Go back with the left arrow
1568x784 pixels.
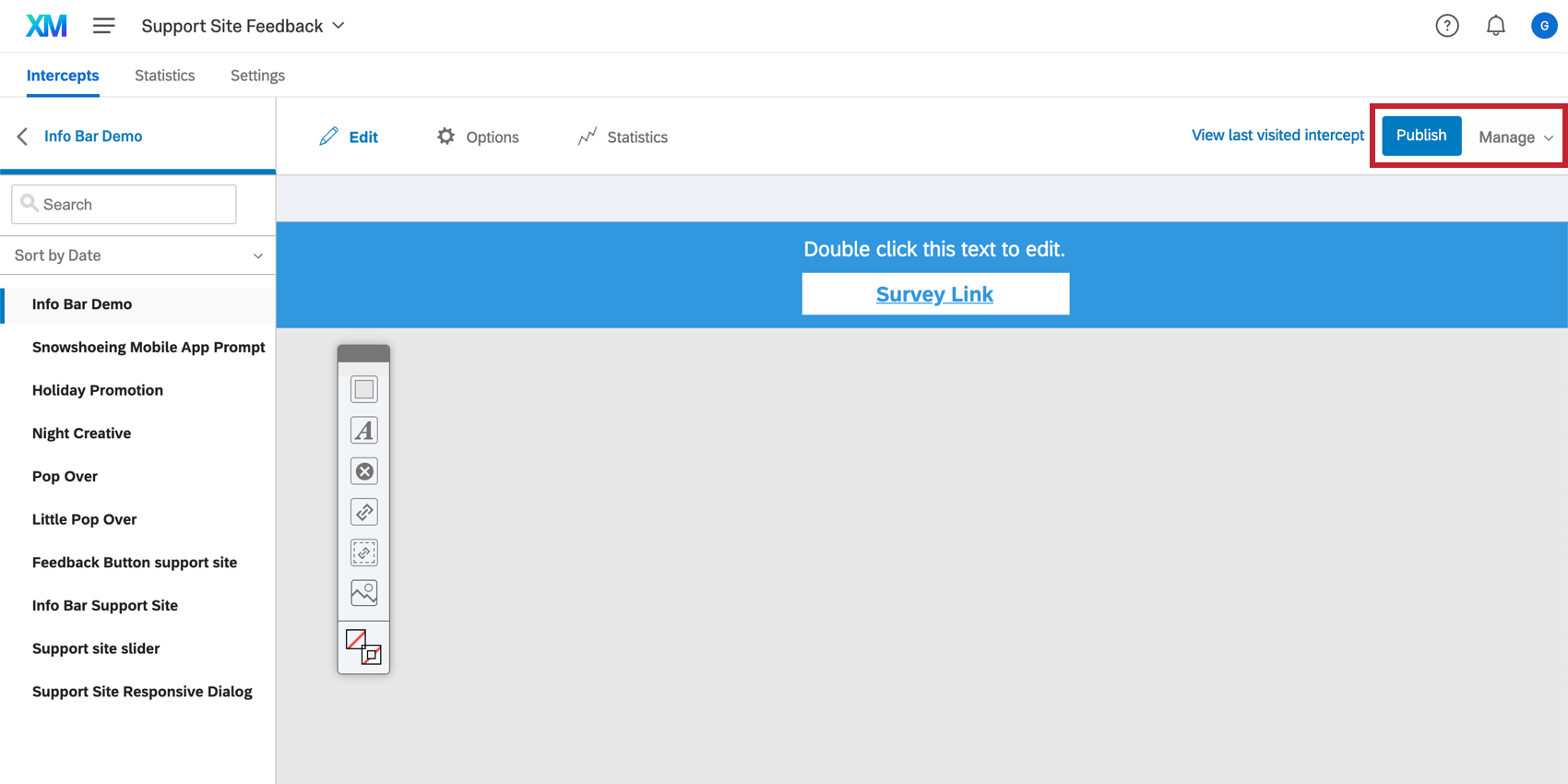(x=22, y=137)
